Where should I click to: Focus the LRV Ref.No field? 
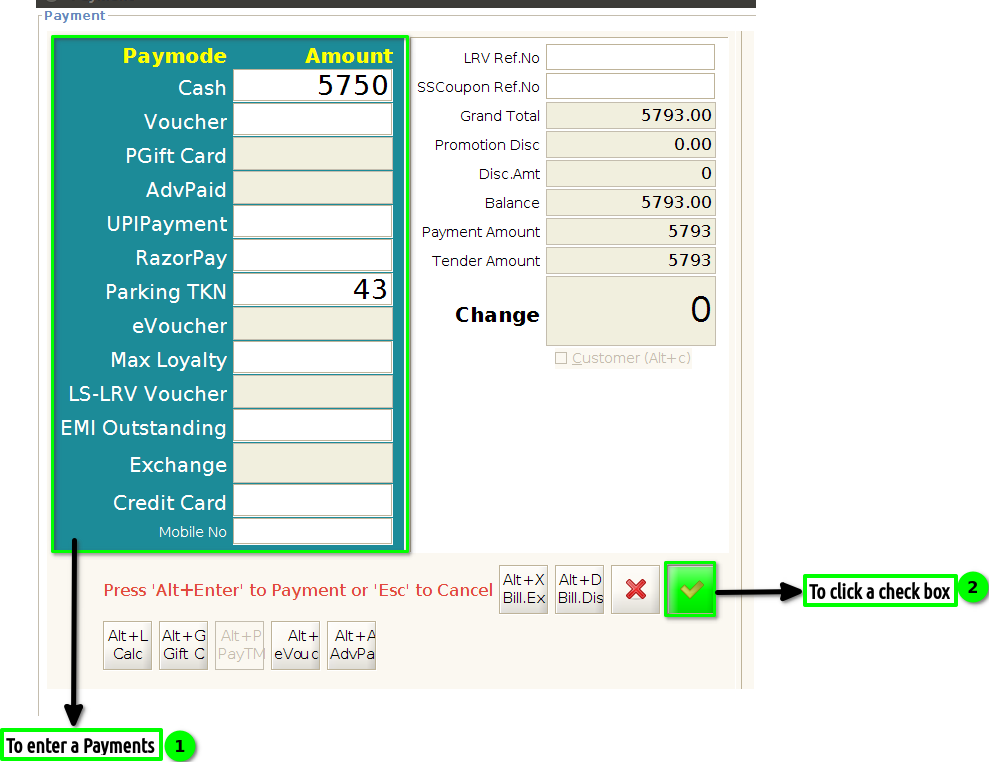[x=630, y=57]
